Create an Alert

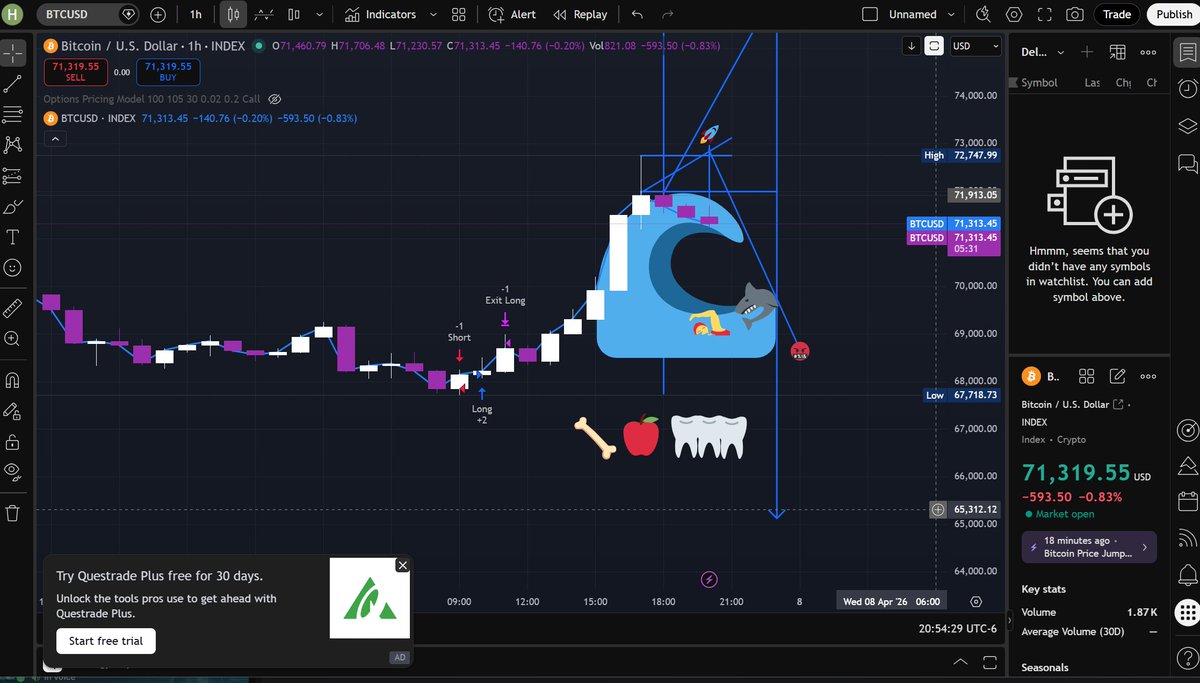(512, 14)
